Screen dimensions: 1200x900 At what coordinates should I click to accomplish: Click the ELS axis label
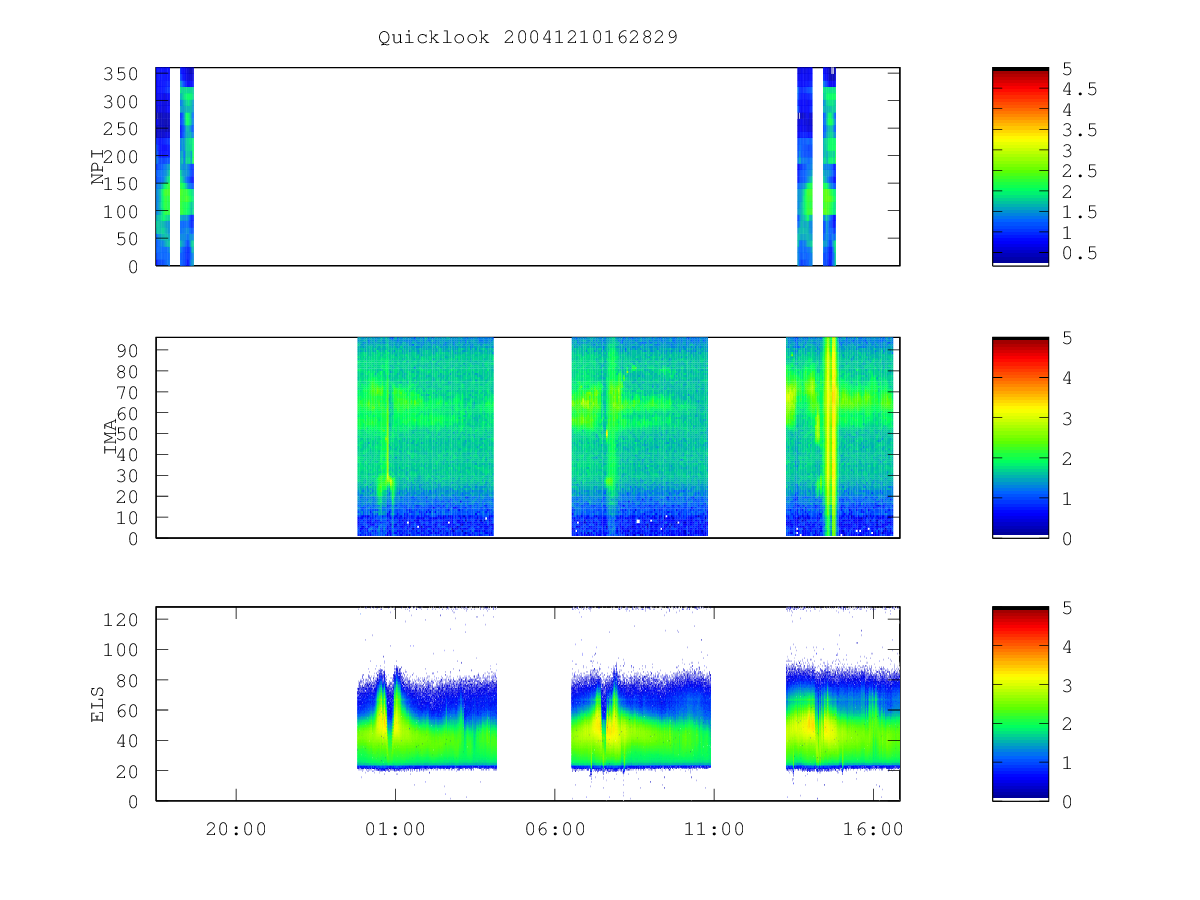[98, 705]
